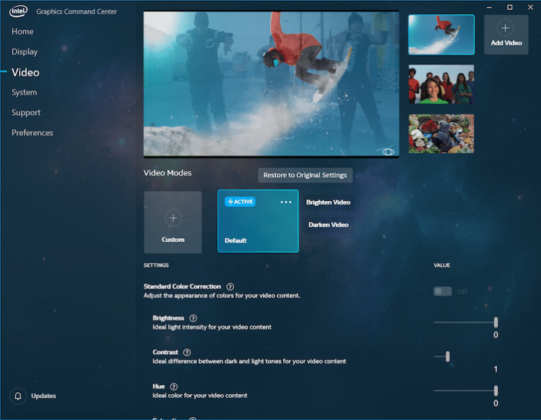The height and width of the screenshot is (420, 541).
Task: Toggle the Standard Color Correction switch
Action: 443,291
